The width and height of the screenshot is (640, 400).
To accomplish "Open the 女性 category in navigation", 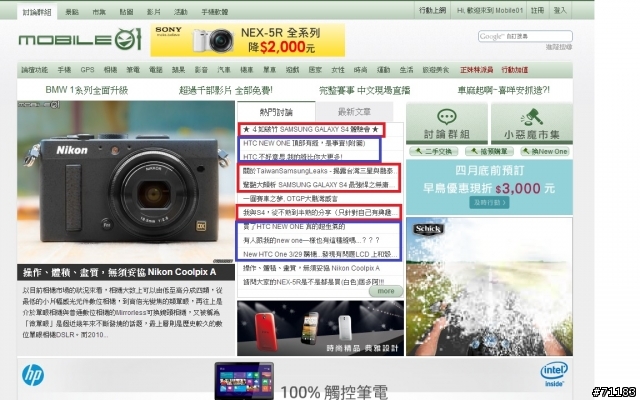I will point(338,70).
